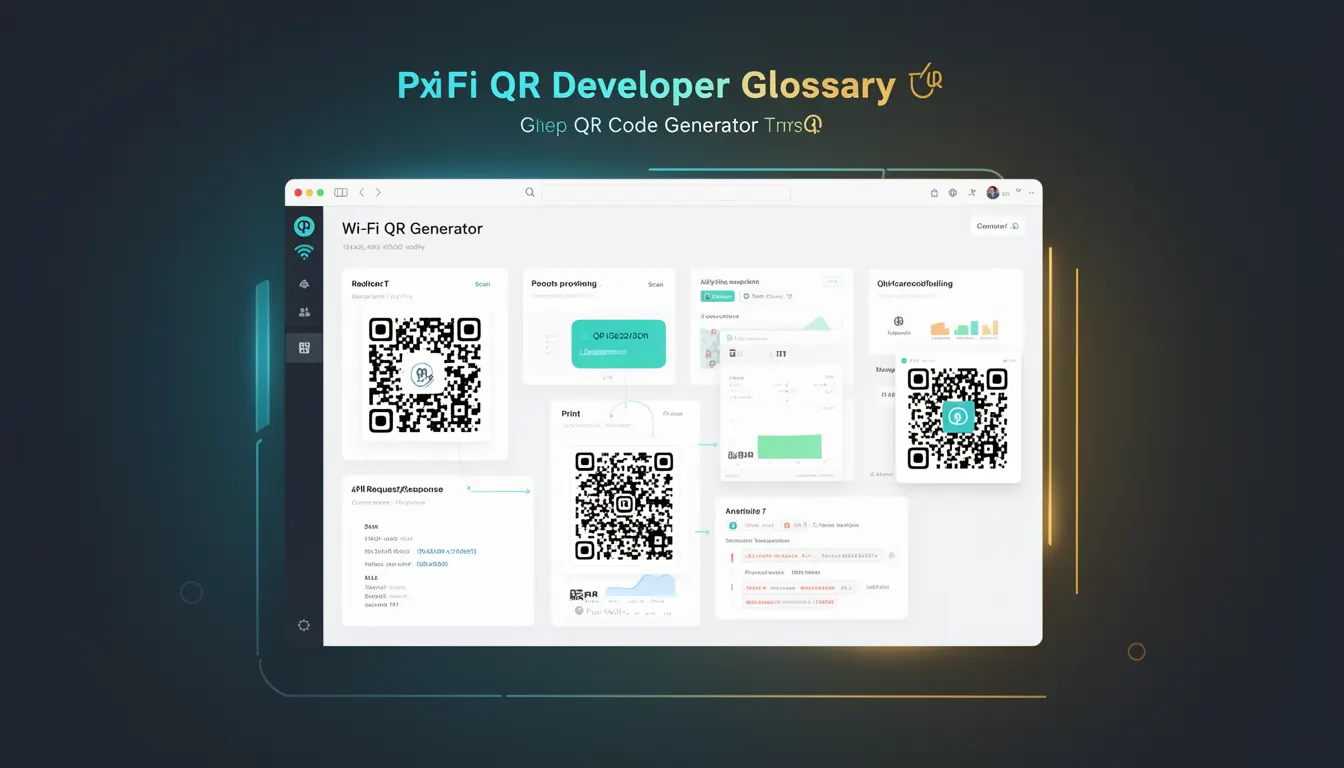Click the blue Scan link on the first QR card

point(482,284)
